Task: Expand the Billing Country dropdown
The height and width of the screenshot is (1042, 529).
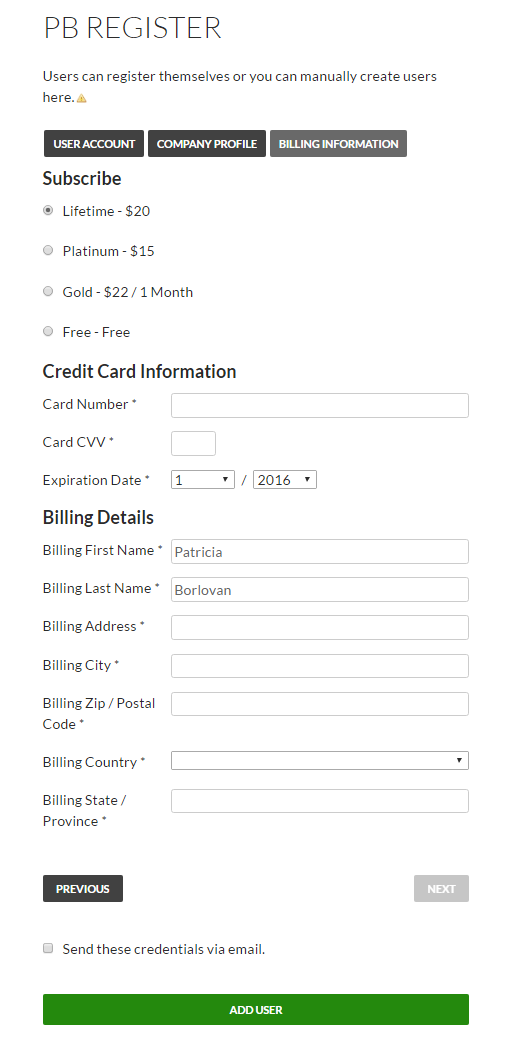Action: [x=320, y=760]
